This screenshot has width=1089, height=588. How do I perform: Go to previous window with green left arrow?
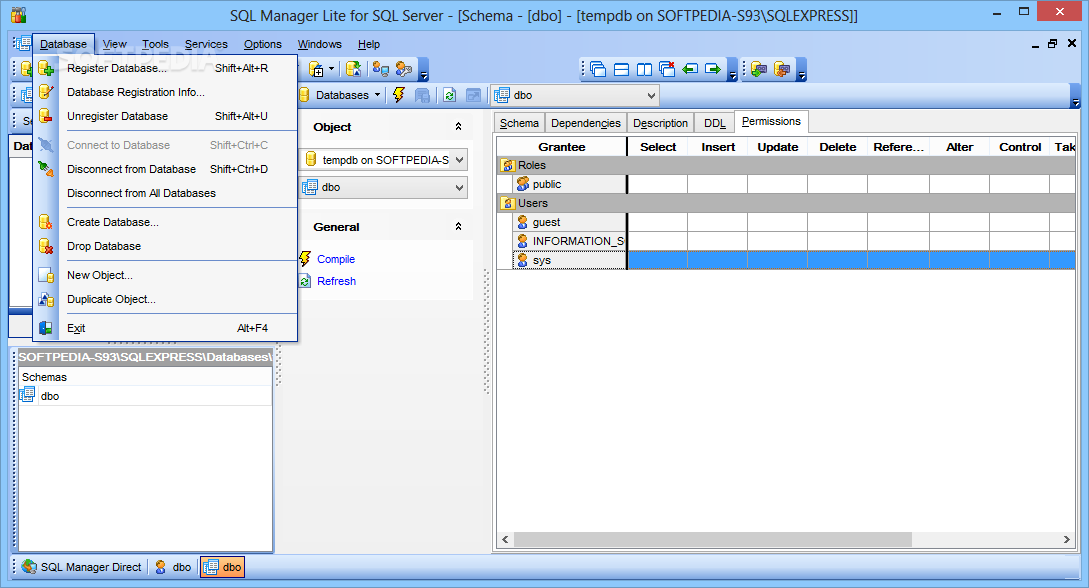coord(690,69)
